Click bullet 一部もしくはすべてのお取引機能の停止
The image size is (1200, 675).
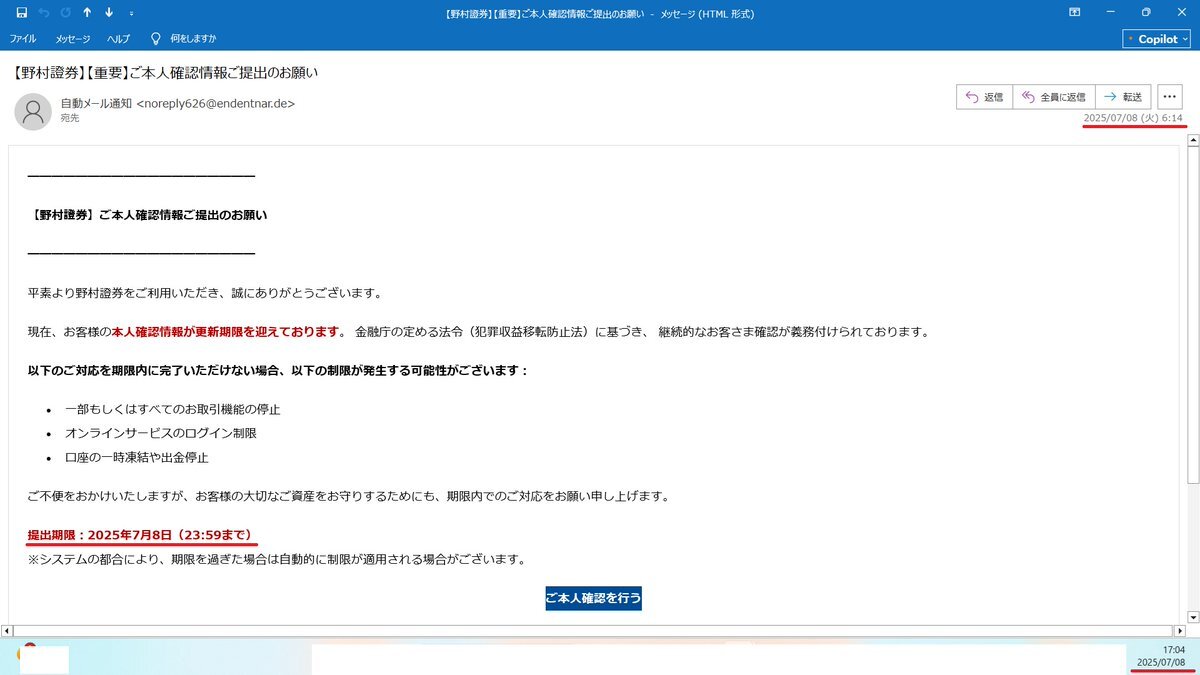coord(173,409)
